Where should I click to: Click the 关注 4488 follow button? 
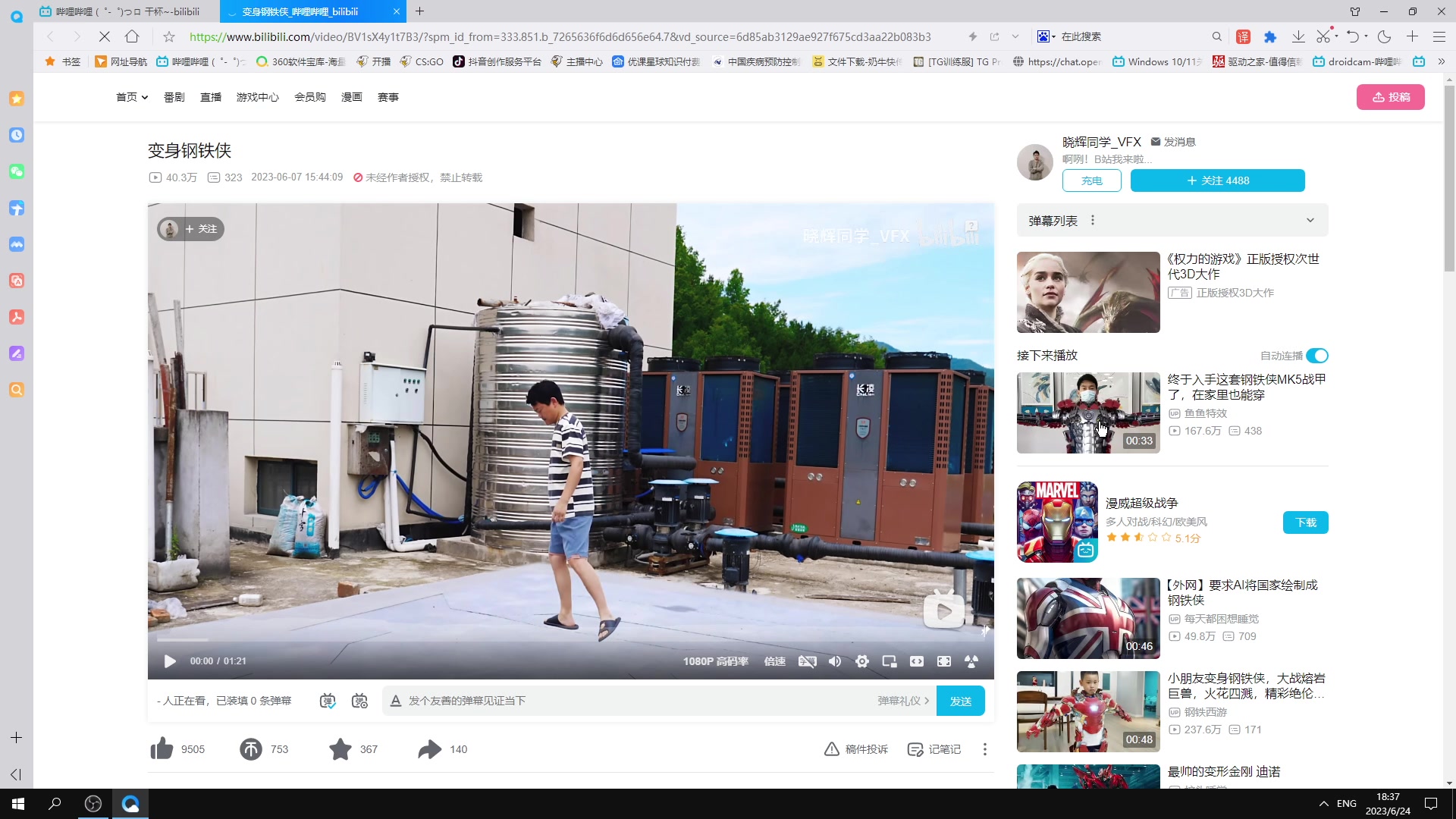coord(1217,180)
